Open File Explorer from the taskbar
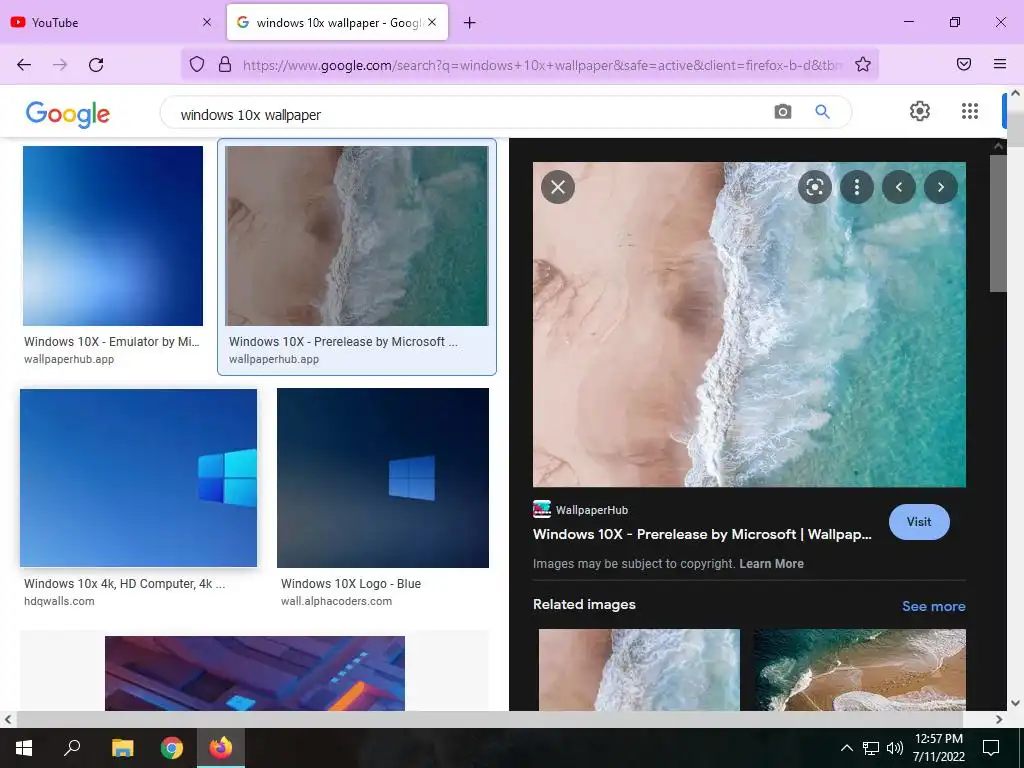This screenshot has width=1024, height=768. [x=122, y=748]
